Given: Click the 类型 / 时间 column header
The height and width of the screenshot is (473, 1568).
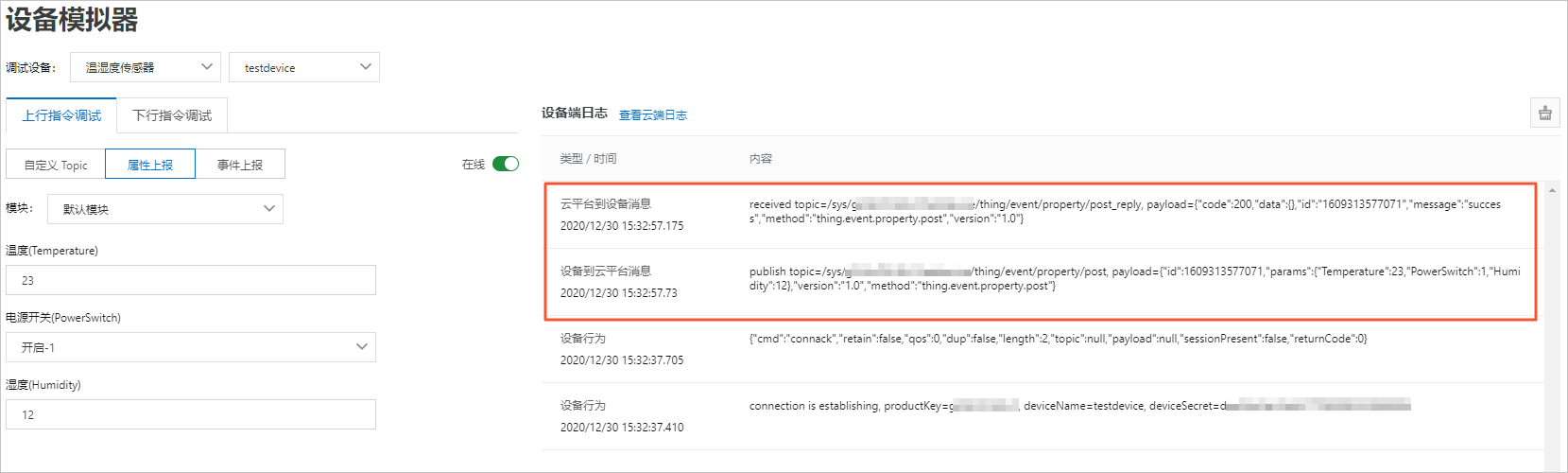Looking at the screenshot, I should [x=588, y=159].
